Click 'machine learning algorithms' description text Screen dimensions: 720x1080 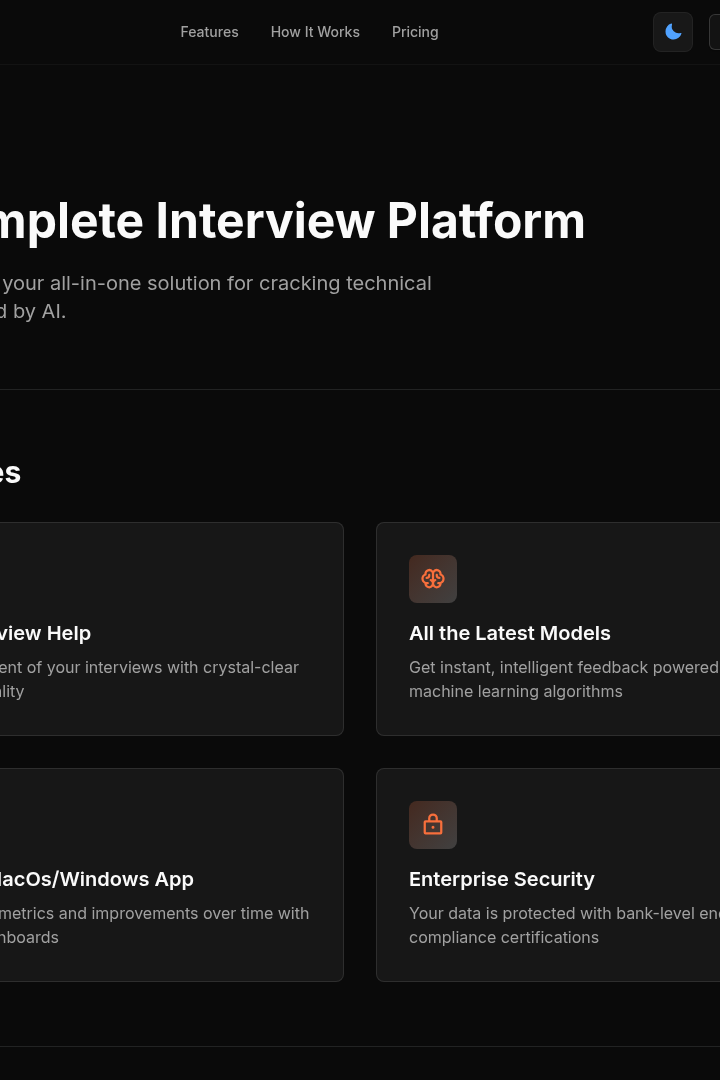515,692
